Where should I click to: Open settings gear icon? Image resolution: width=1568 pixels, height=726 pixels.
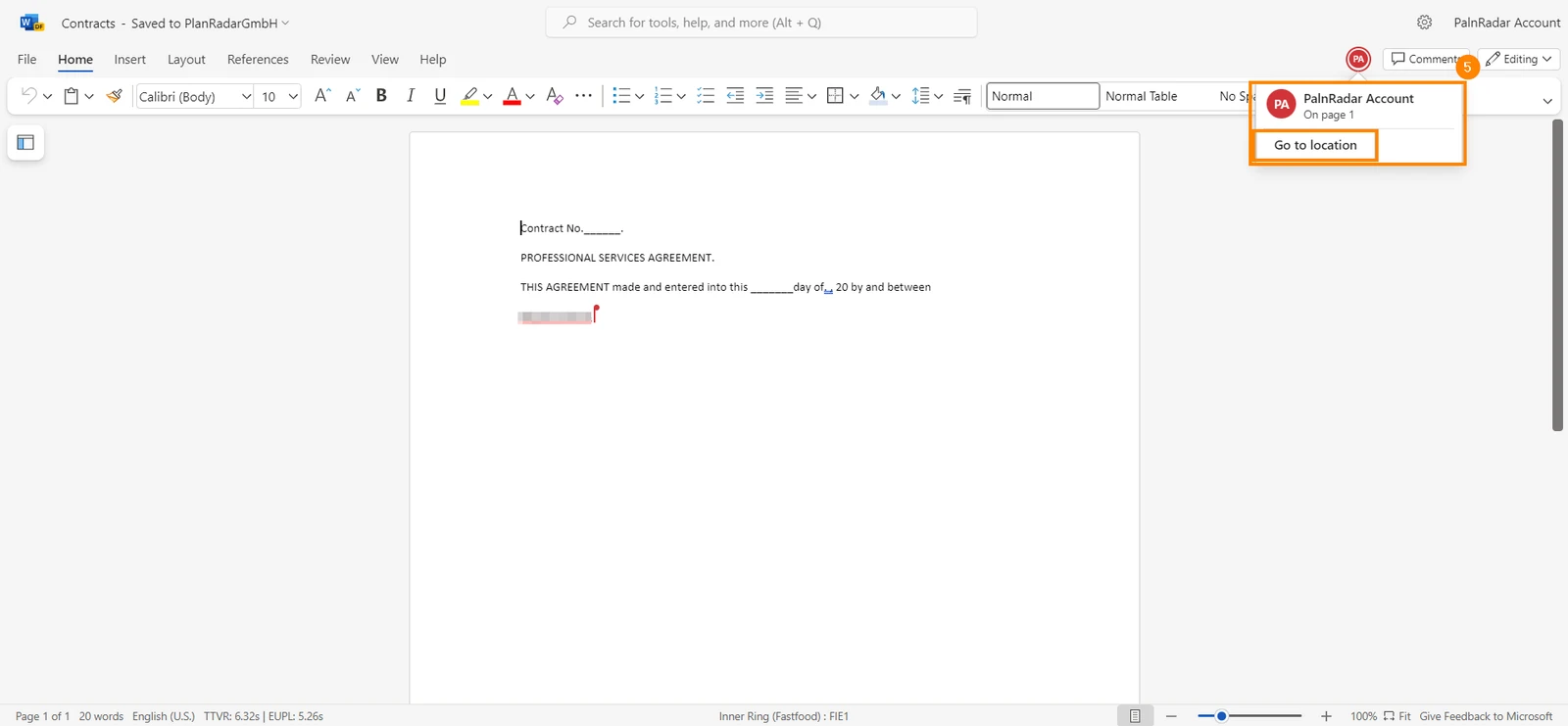pos(1425,23)
